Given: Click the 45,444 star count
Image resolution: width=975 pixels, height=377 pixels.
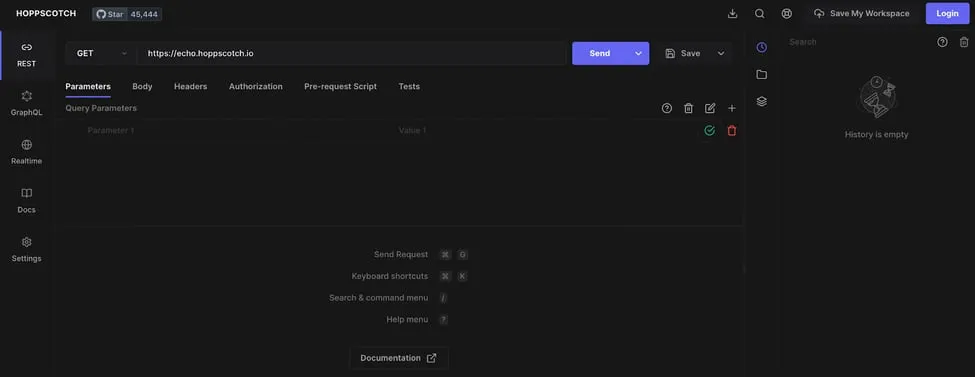Looking at the screenshot, I should coord(144,14).
